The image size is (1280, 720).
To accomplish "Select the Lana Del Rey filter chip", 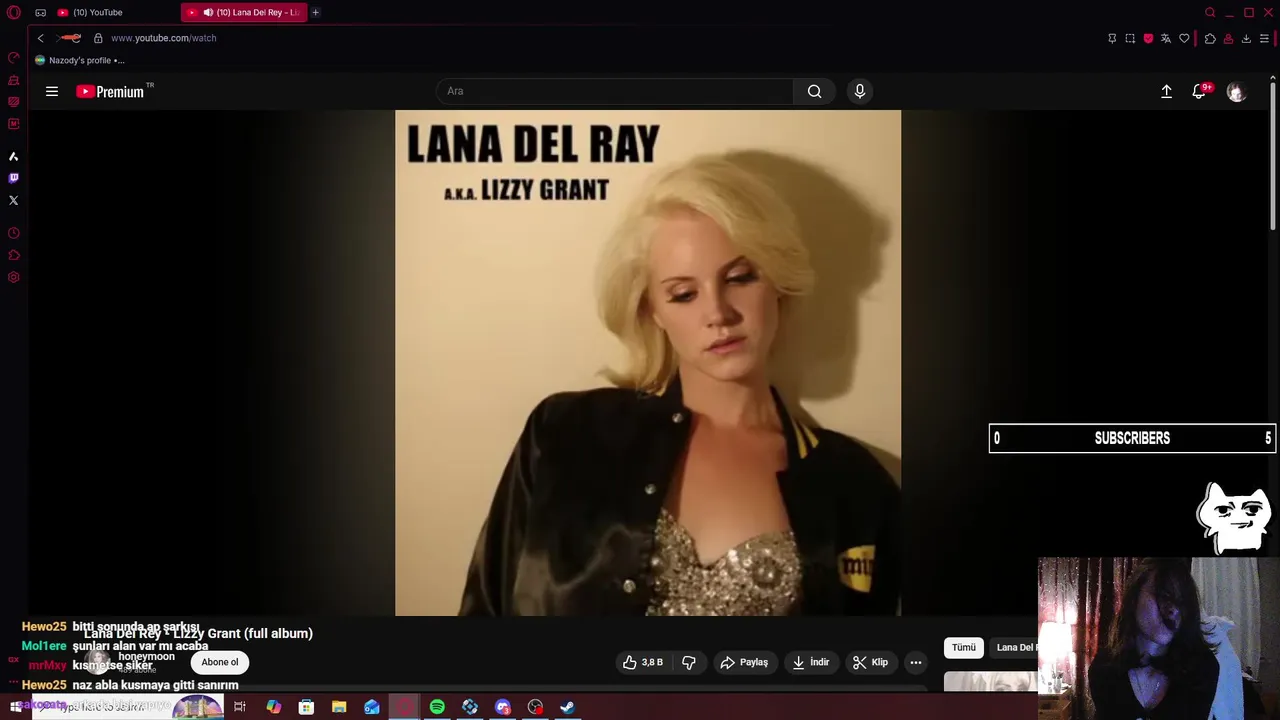I will [x=1014, y=647].
